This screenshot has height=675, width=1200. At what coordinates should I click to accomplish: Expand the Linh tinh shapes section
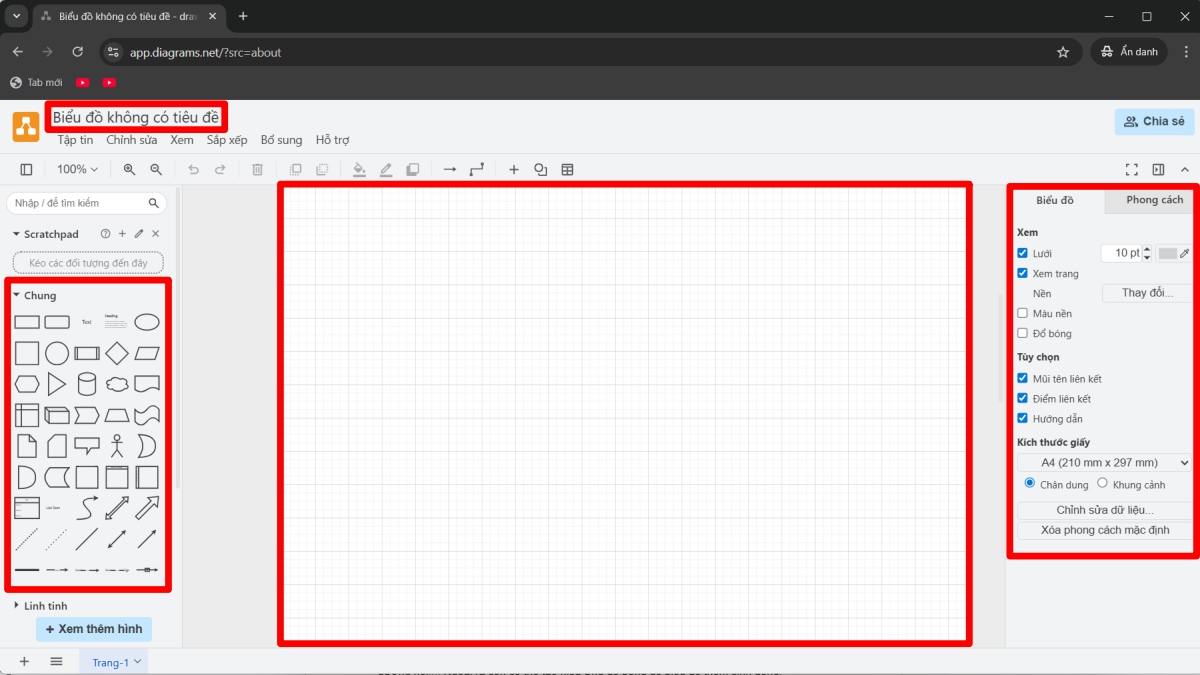click(40, 606)
